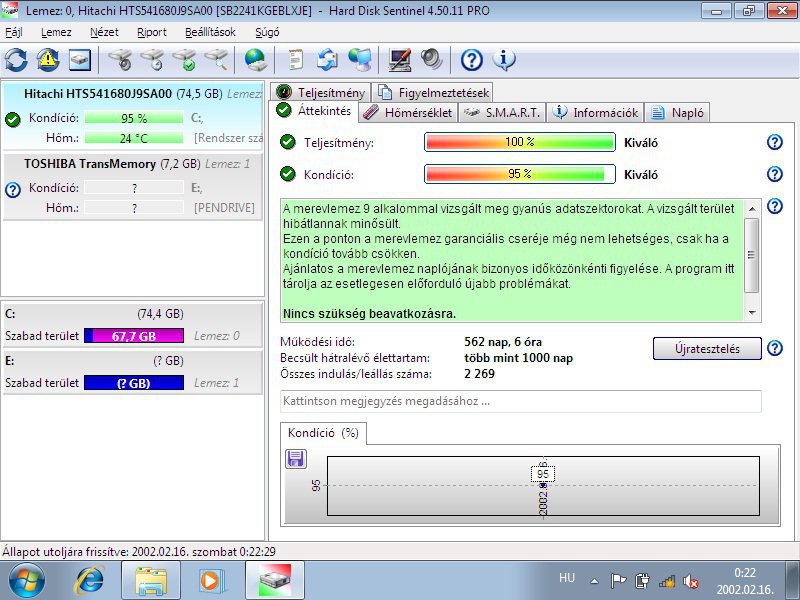Click the '562 nap, 6 óra' operating time value
800x600 pixels.
pos(503,342)
